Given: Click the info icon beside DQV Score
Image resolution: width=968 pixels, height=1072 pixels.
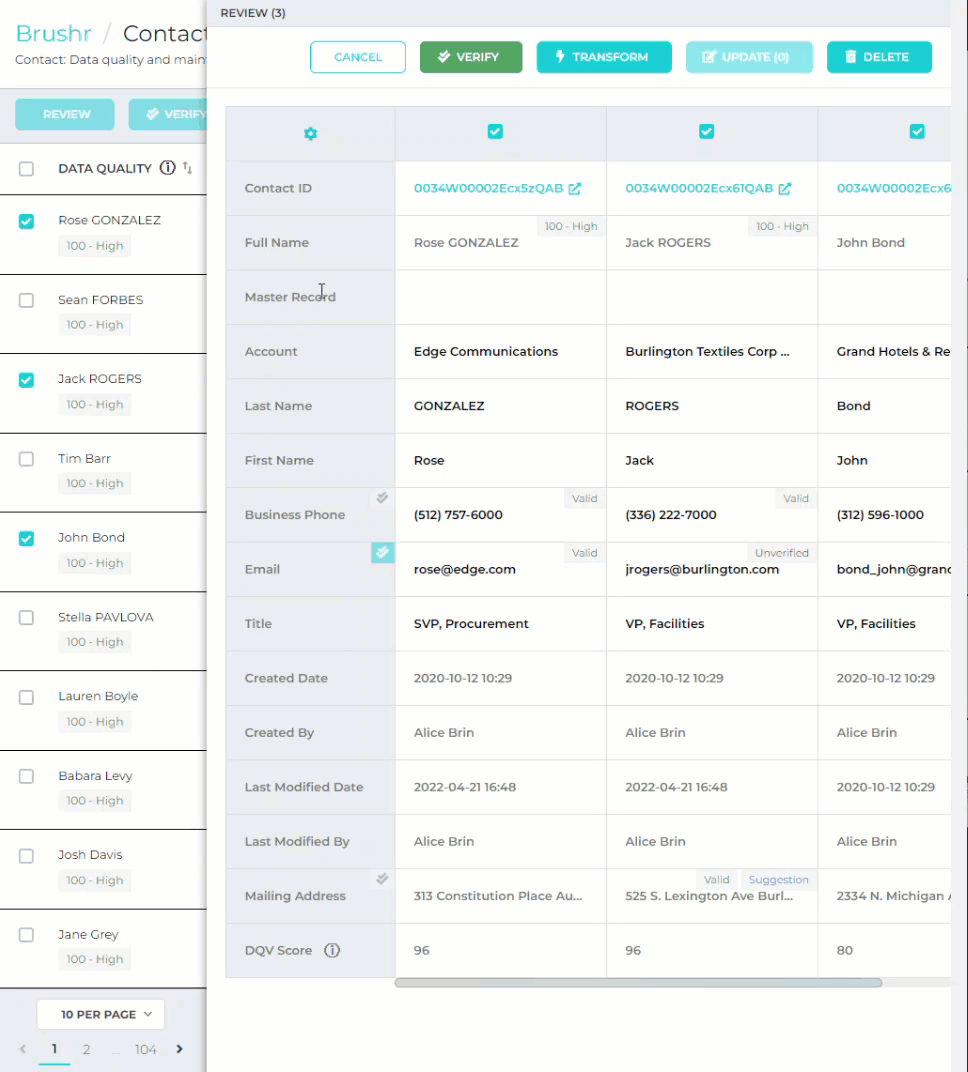Looking at the screenshot, I should 332,950.
